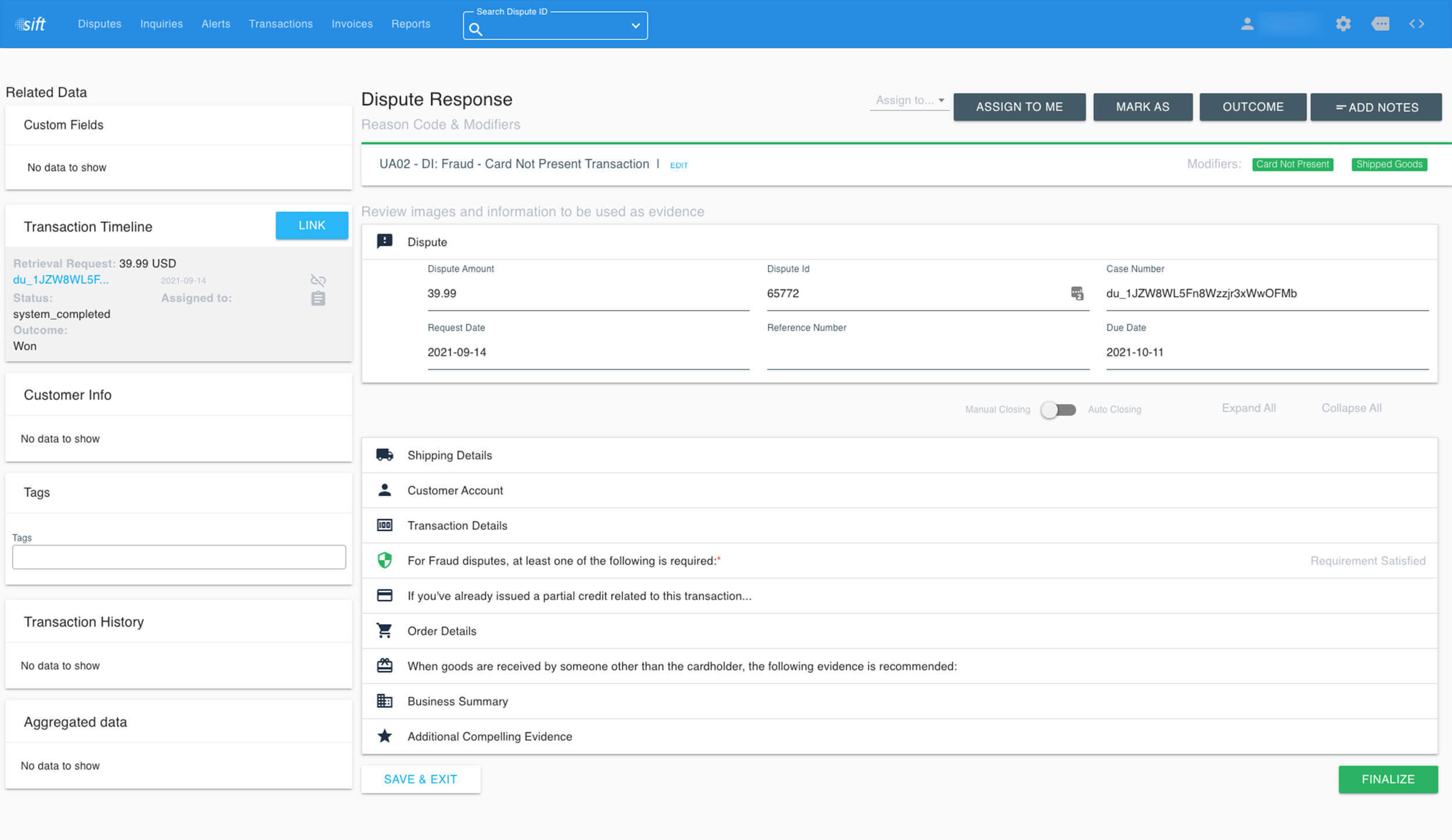1452x840 pixels.
Task: Expand the Fraud disputes requirement section
Action: pos(561,561)
